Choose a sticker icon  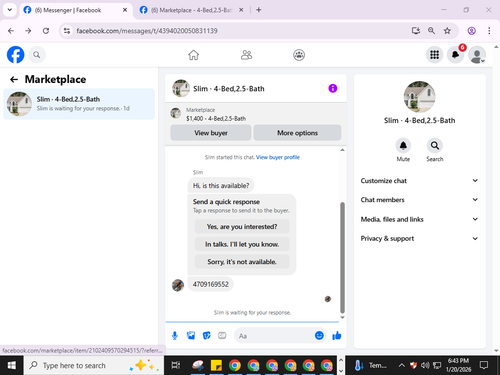[207, 336]
